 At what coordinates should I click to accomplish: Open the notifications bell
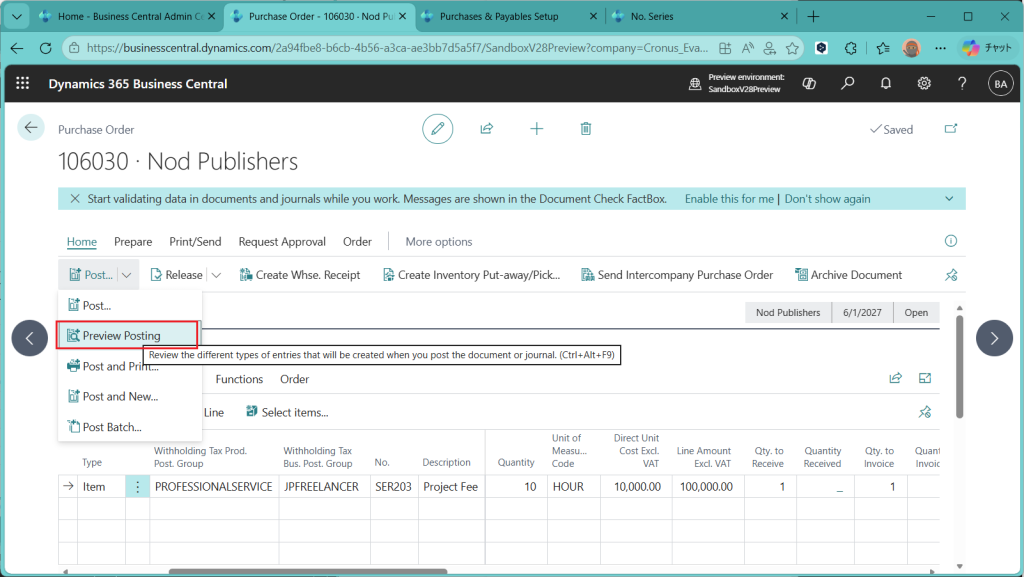[x=886, y=84]
